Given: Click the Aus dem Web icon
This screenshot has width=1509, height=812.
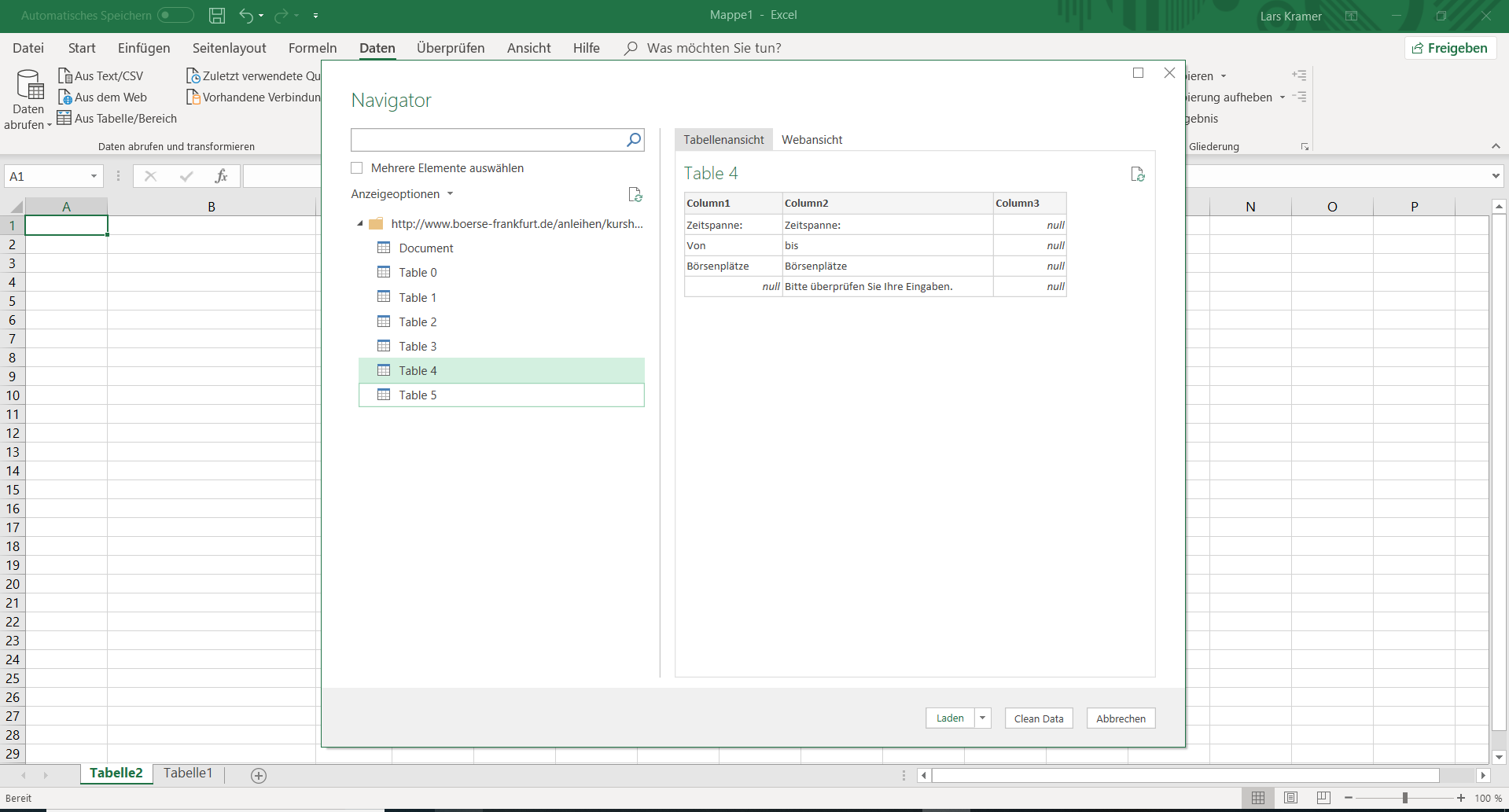Looking at the screenshot, I should [65, 97].
